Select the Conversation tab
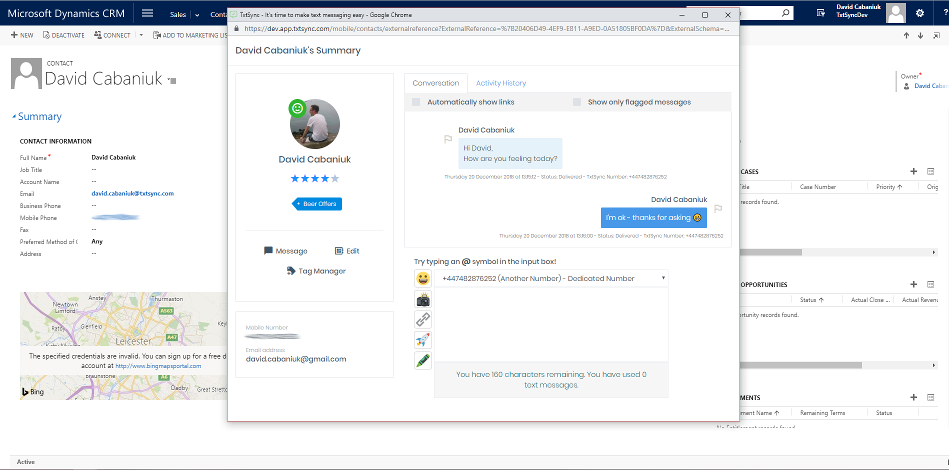This screenshot has height=470, width=949. pos(436,83)
